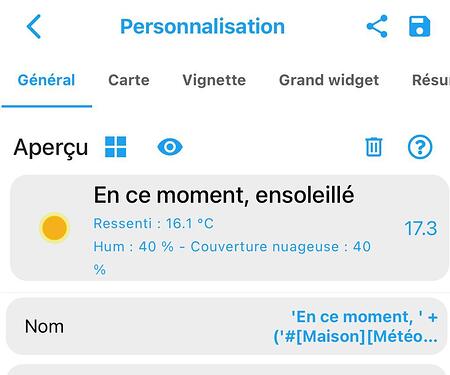Click the Personnalisation page title
The width and height of the screenshot is (450, 375).
coord(202,26)
